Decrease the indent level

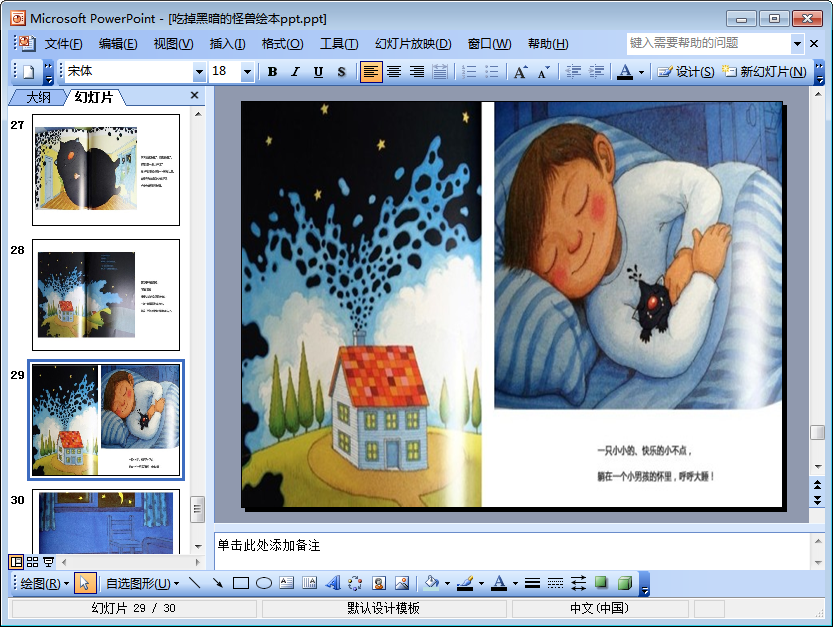pos(573,72)
